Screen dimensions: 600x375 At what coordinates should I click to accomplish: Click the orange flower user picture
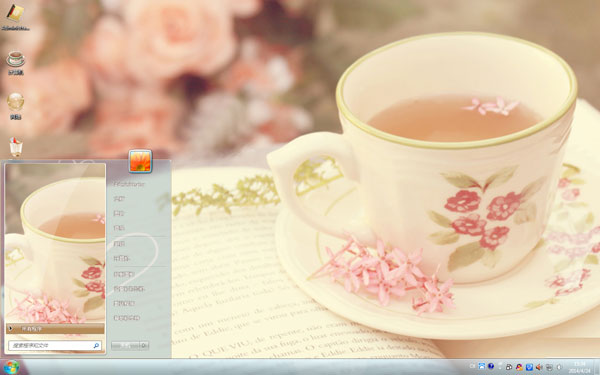click(140, 161)
